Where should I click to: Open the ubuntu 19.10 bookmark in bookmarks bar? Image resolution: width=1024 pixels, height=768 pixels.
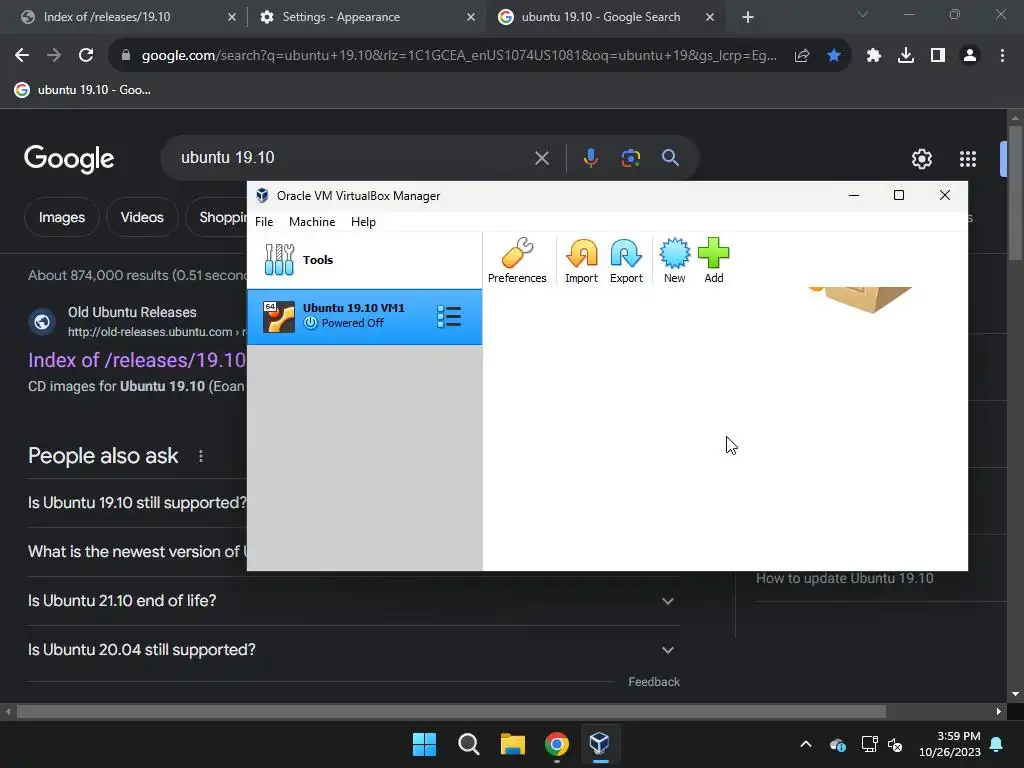click(x=83, y=90)
